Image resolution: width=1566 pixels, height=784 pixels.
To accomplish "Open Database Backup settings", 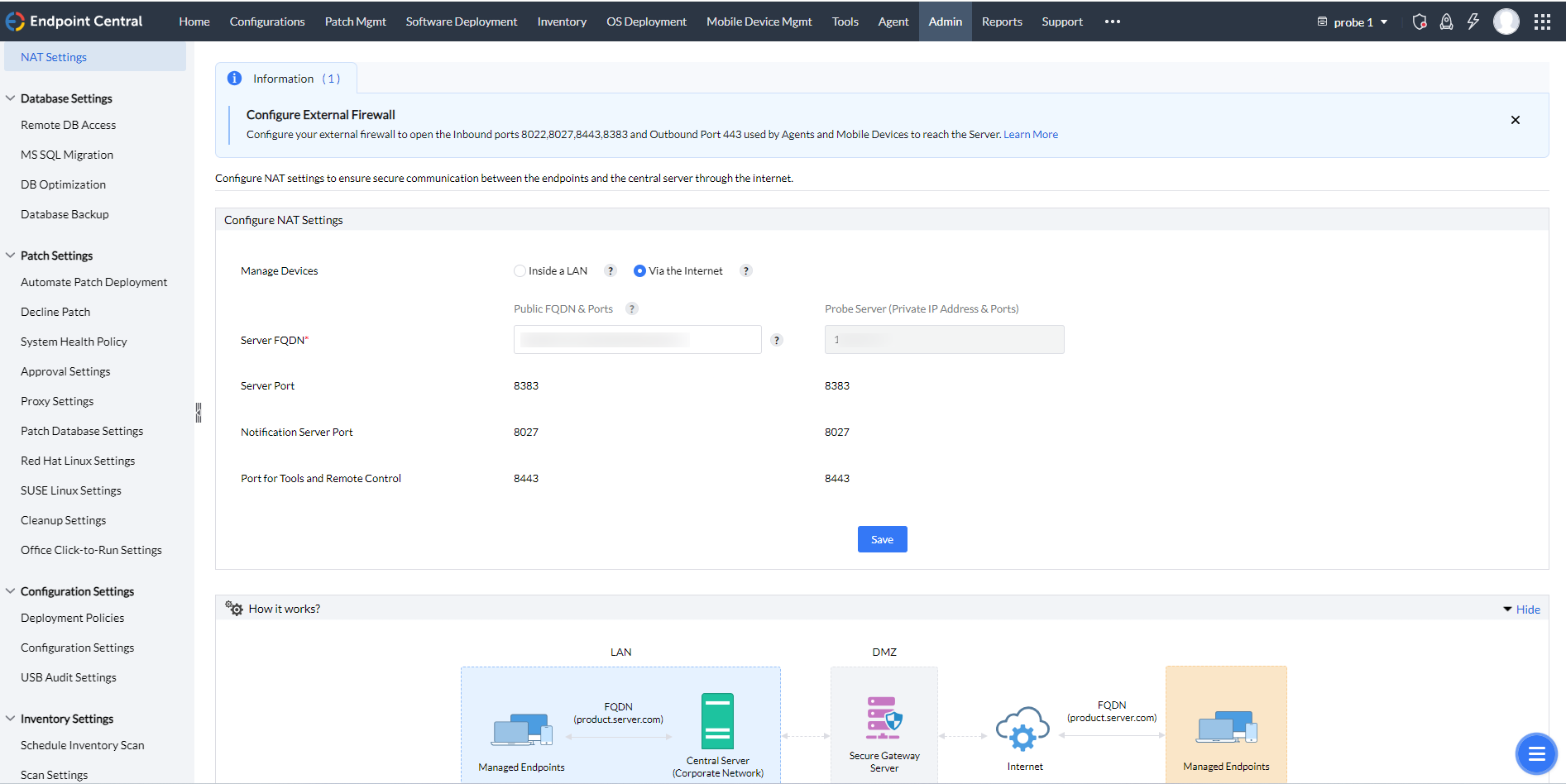I will 65,214.
